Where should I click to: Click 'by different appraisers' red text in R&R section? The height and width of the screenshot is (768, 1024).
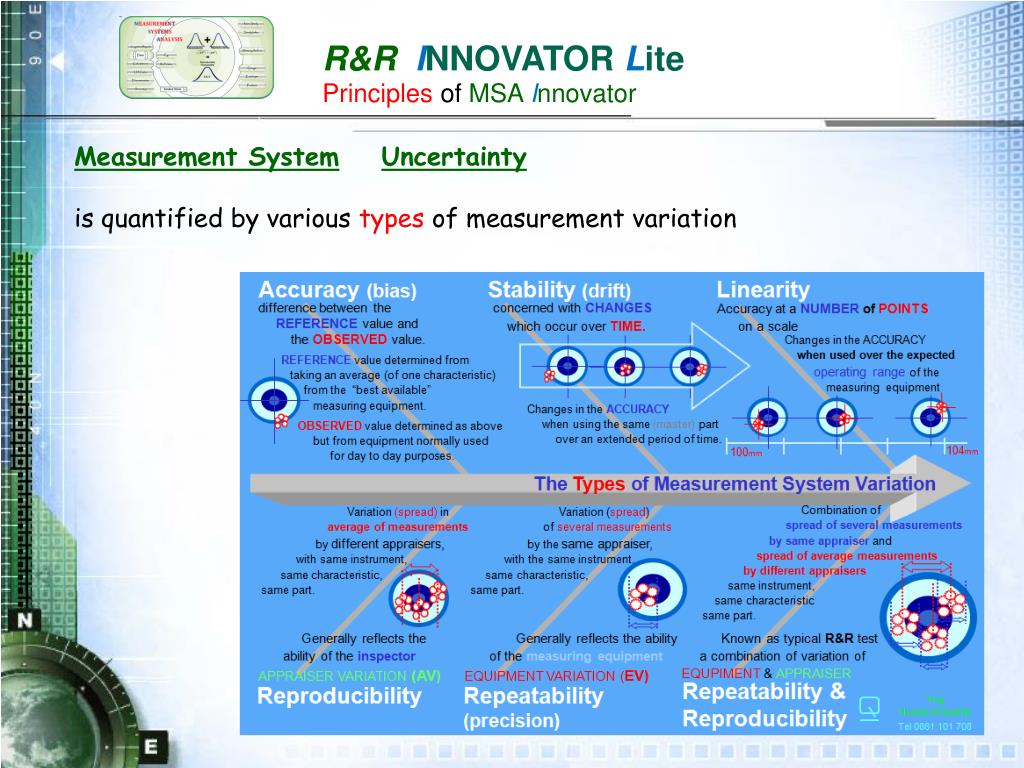click(805, 571)
